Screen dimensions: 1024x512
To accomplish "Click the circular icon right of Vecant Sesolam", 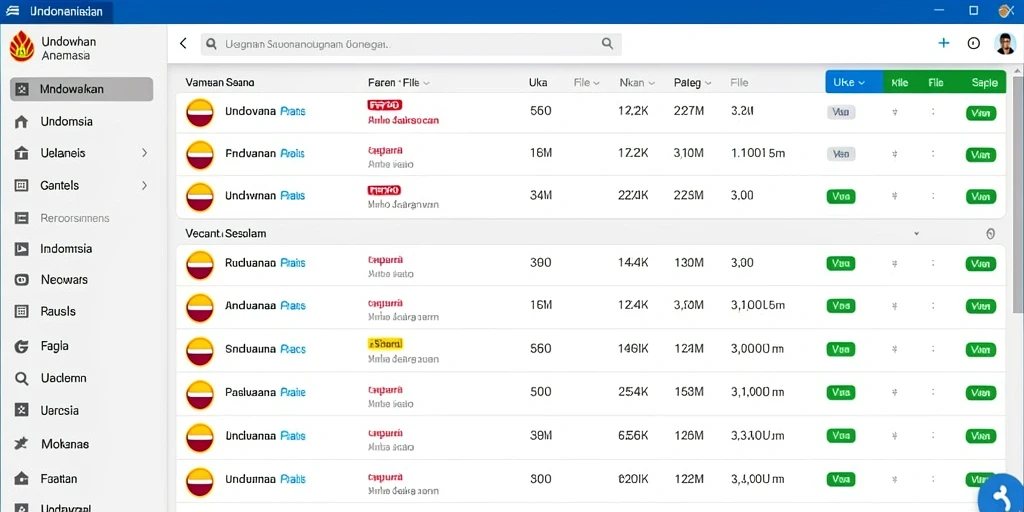I will 991,234.
